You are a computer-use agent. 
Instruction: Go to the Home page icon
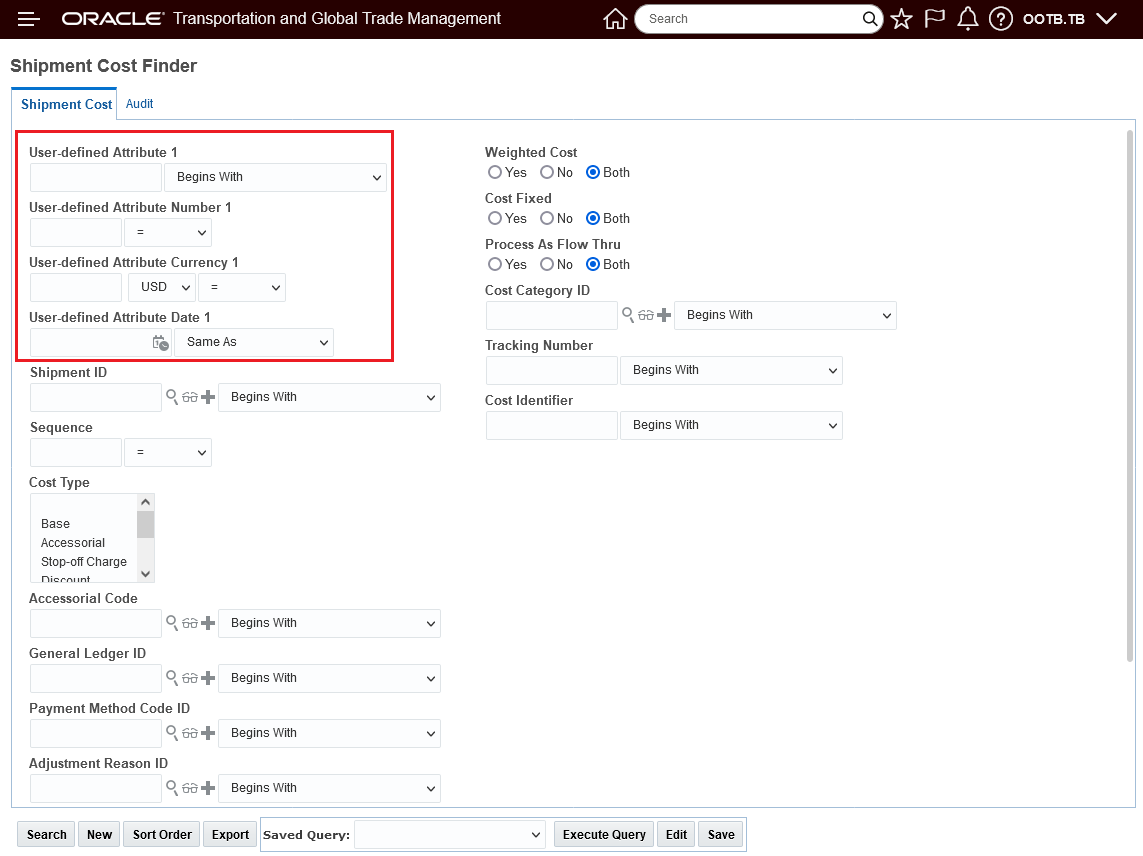[x=615, y=19]
